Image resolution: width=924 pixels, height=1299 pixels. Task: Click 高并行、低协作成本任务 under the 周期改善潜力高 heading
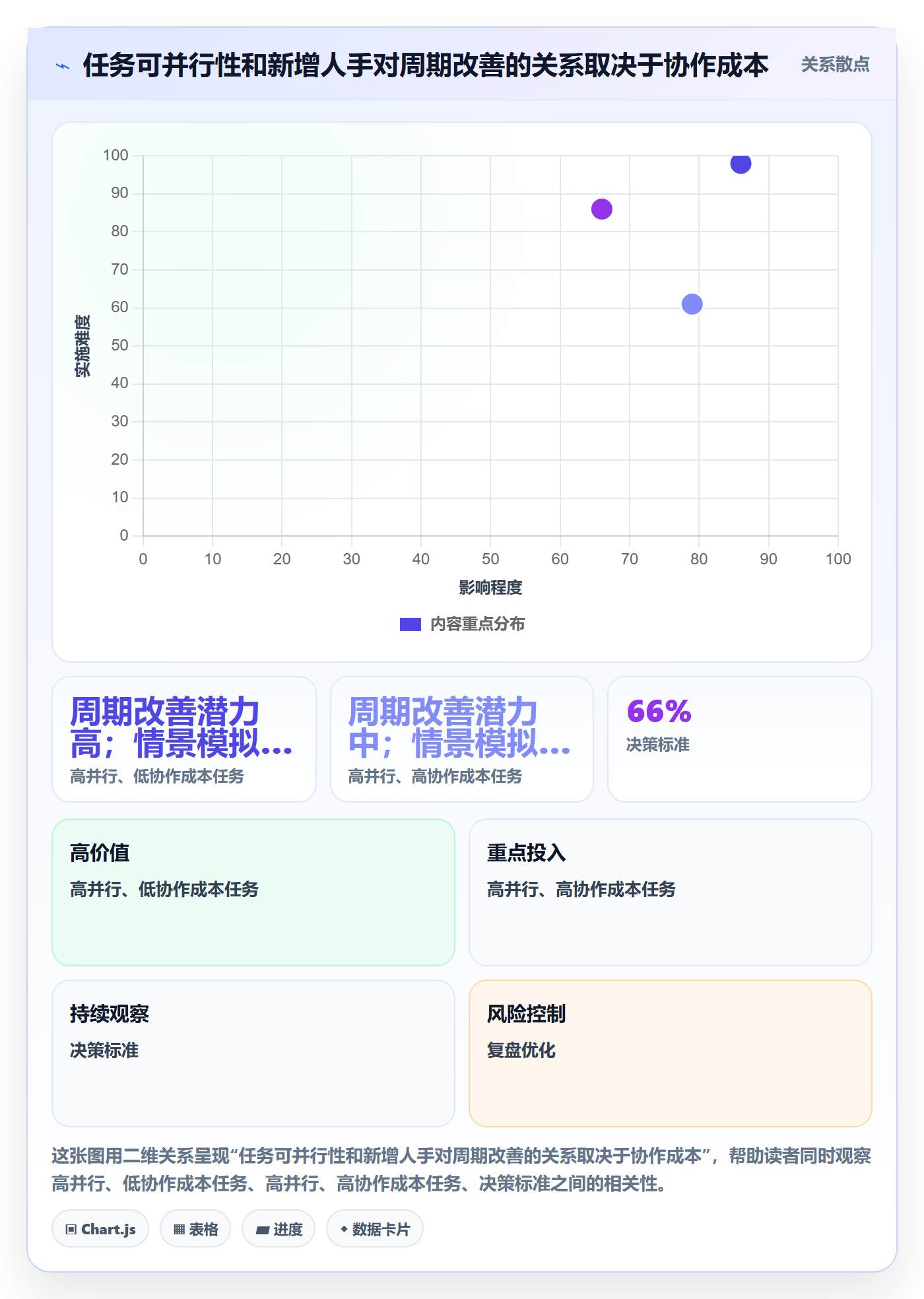[157, 776]
